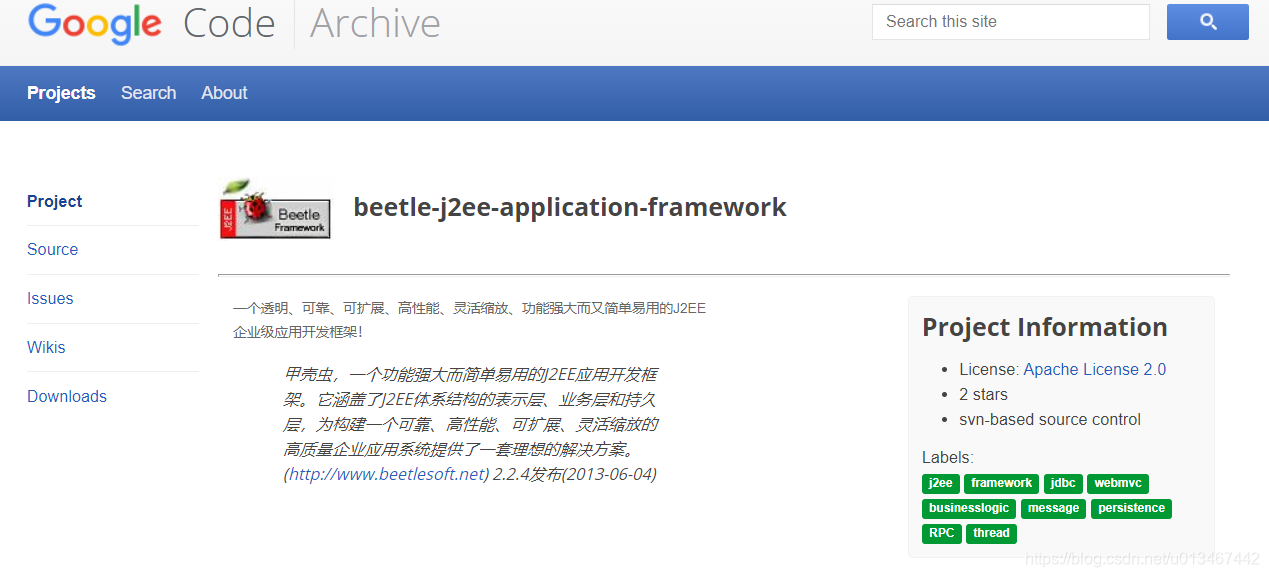This screenshot has width=1269, height=577.
Task: Select Project in the left sidebar
Action: 55,201
